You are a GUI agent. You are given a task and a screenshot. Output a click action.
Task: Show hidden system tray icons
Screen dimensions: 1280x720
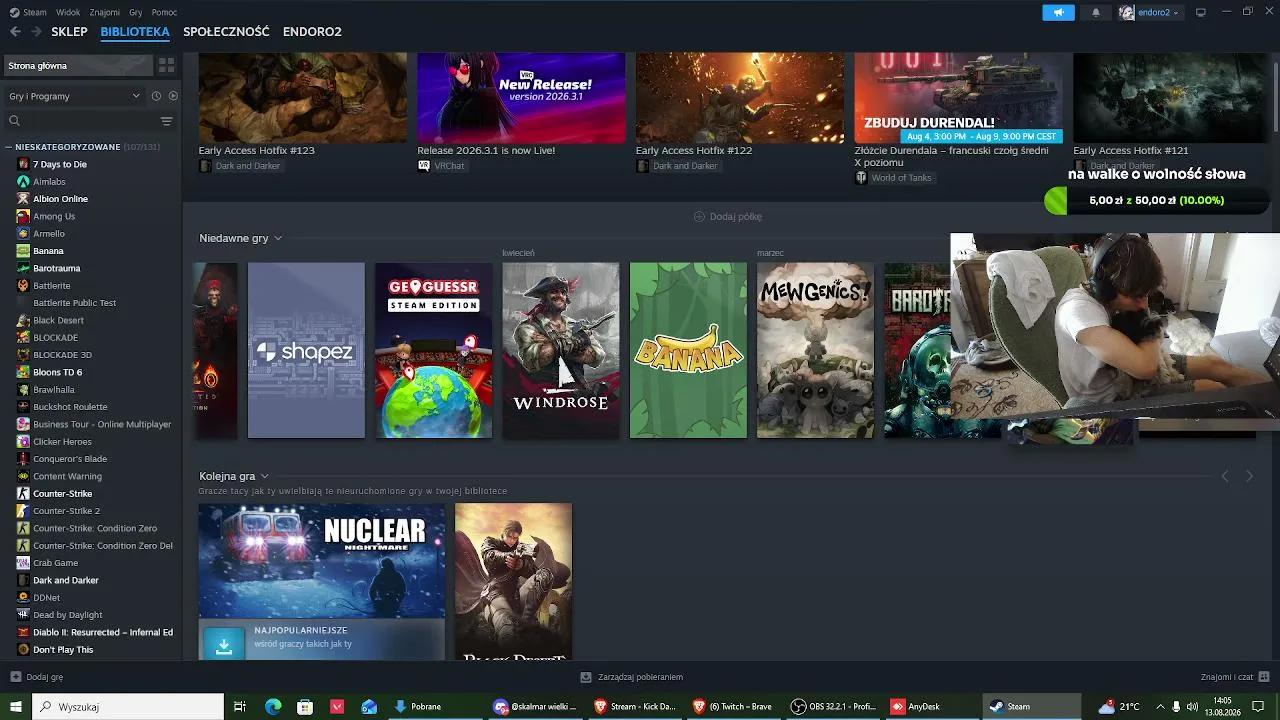click(x=1161, y=706)
